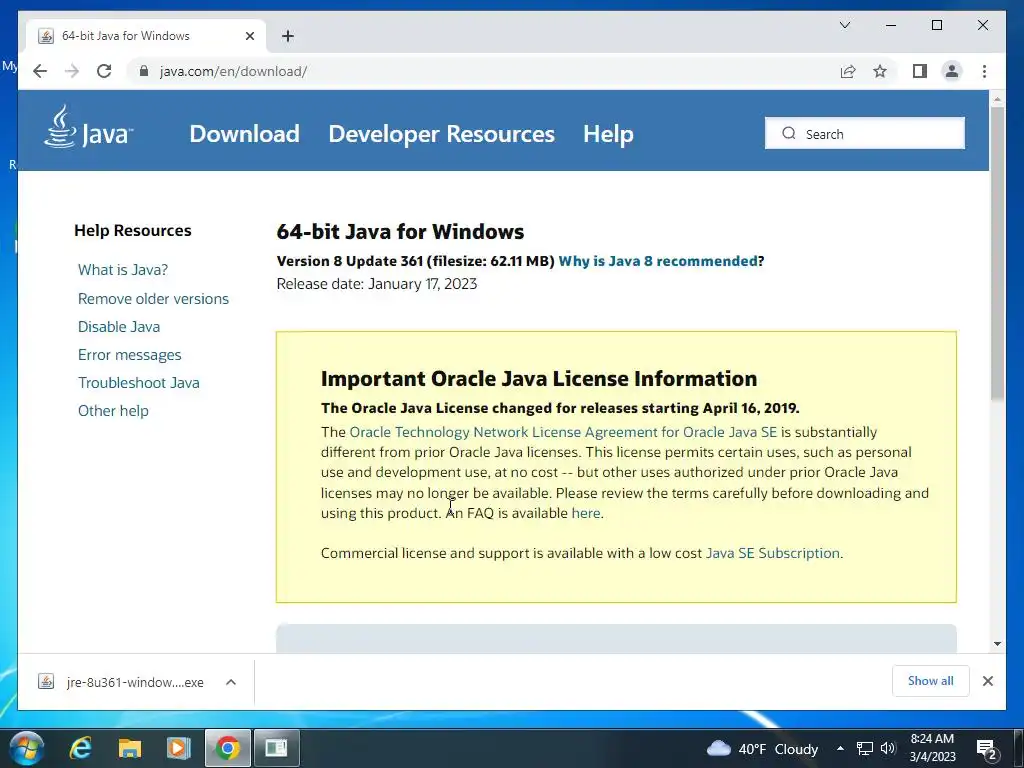Open 'Error messages' help link
Screen dimensions: 1024x768
[x=129, y=355]
